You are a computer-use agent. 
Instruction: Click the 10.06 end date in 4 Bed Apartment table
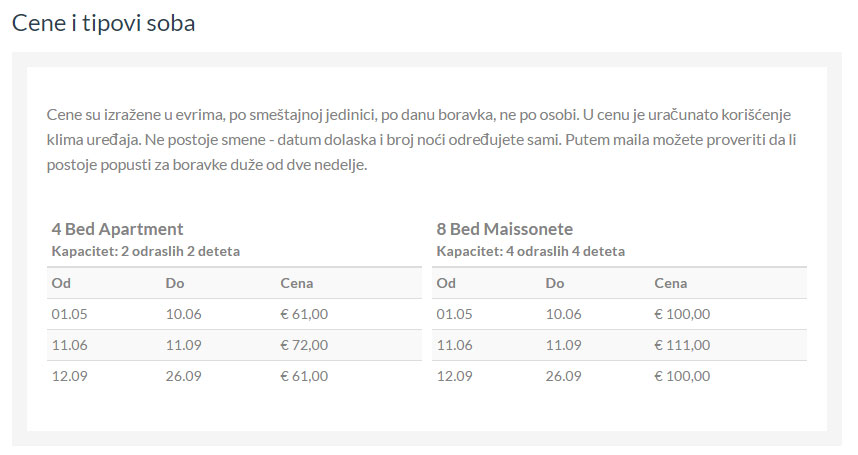pyautogui.click(x=183, y=314)
